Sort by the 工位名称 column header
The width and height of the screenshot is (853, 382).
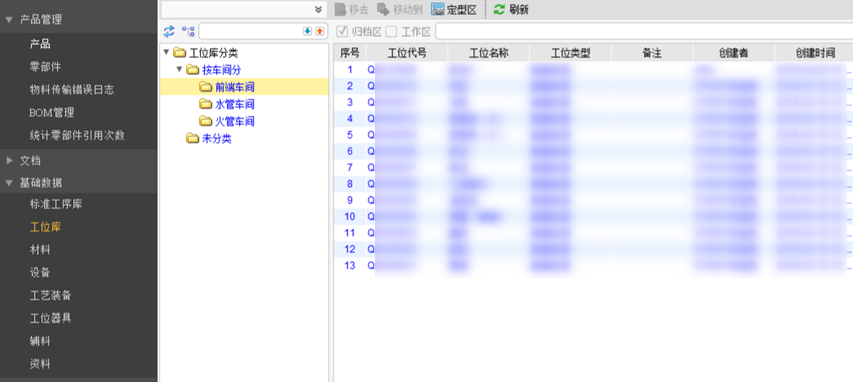pyautogui.click(x=489, y=53)
